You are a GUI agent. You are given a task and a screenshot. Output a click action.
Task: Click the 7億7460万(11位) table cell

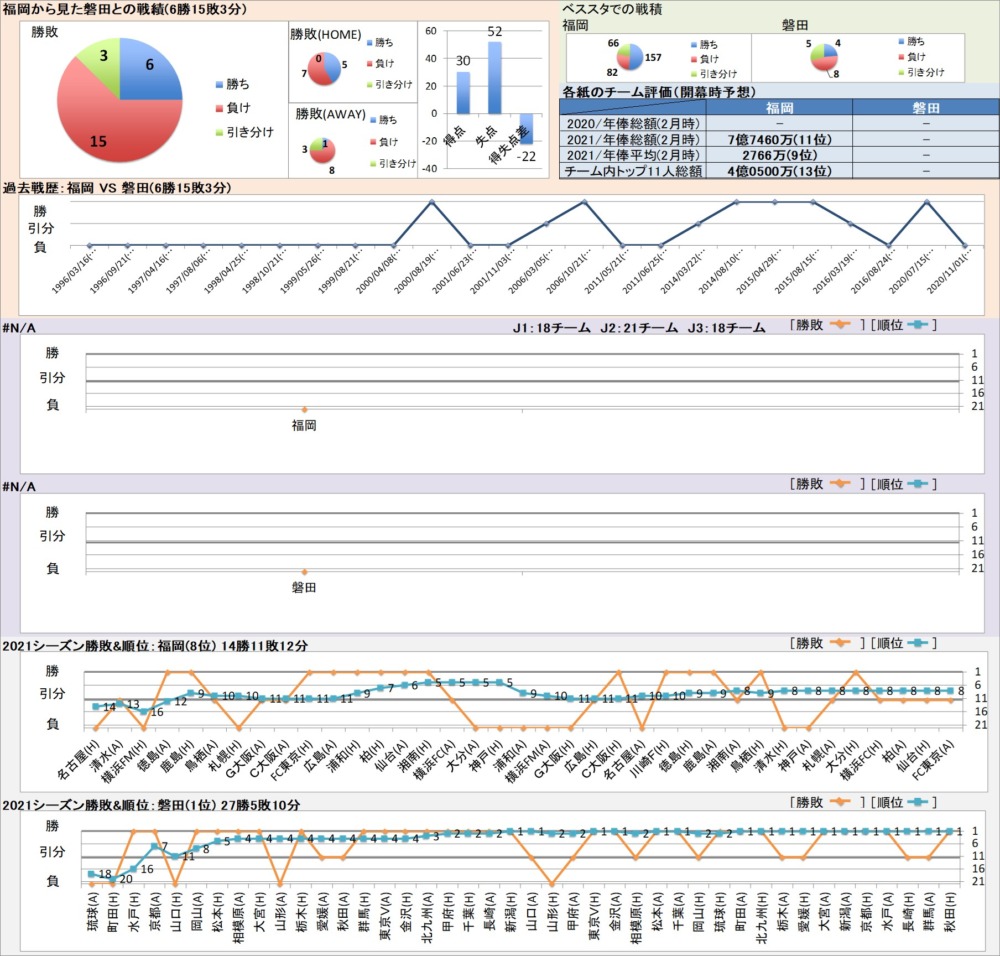coord(781,139)
